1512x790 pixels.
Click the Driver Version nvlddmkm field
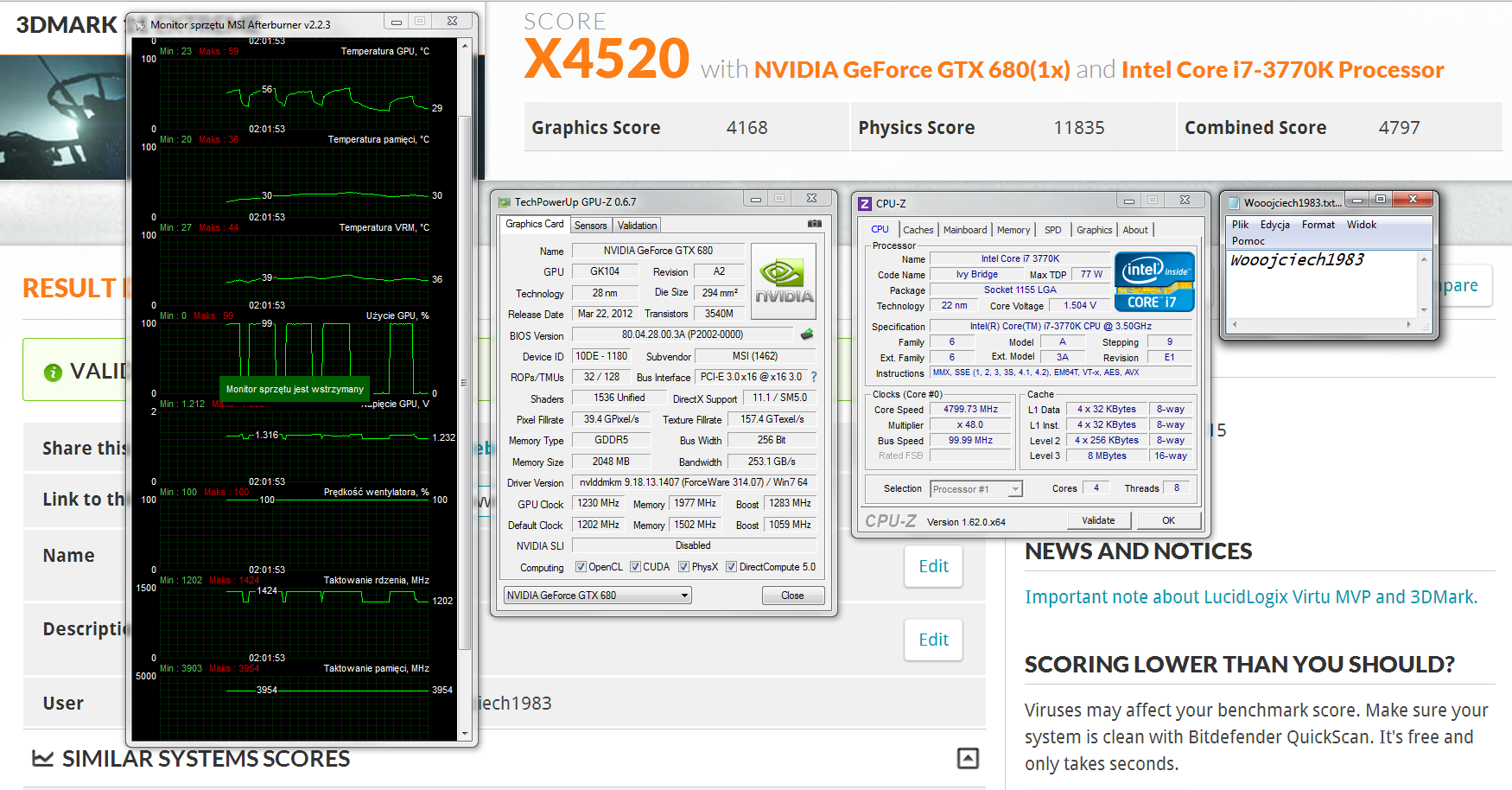click(694, 482)
